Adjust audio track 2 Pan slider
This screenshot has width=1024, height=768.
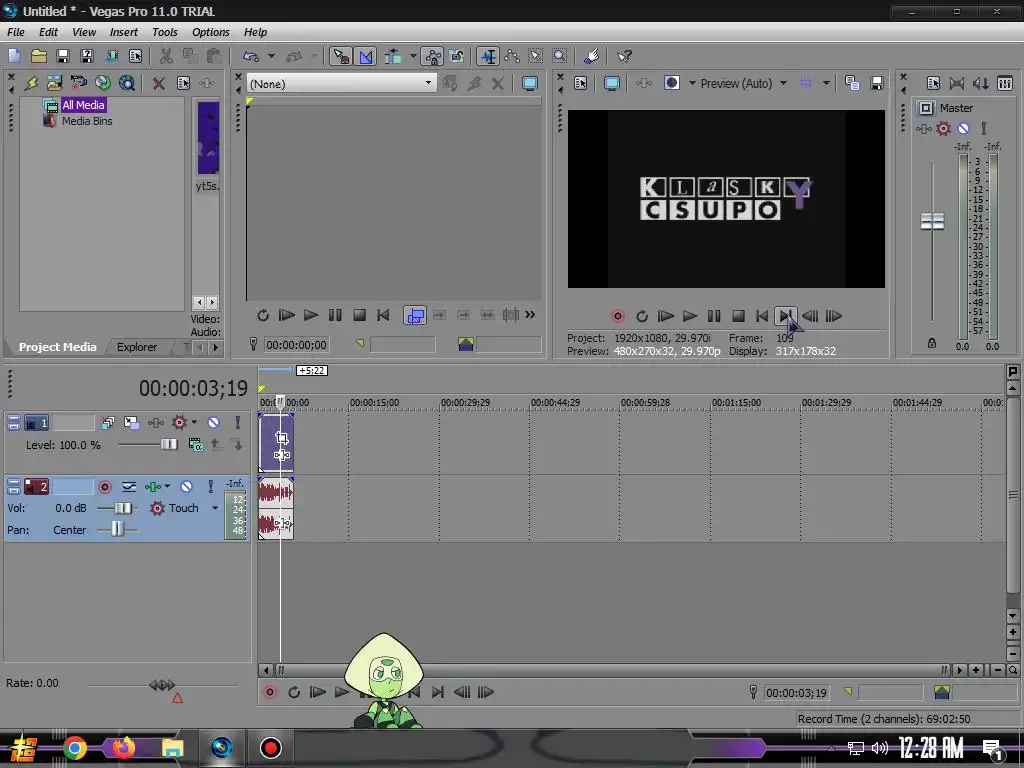117,529
